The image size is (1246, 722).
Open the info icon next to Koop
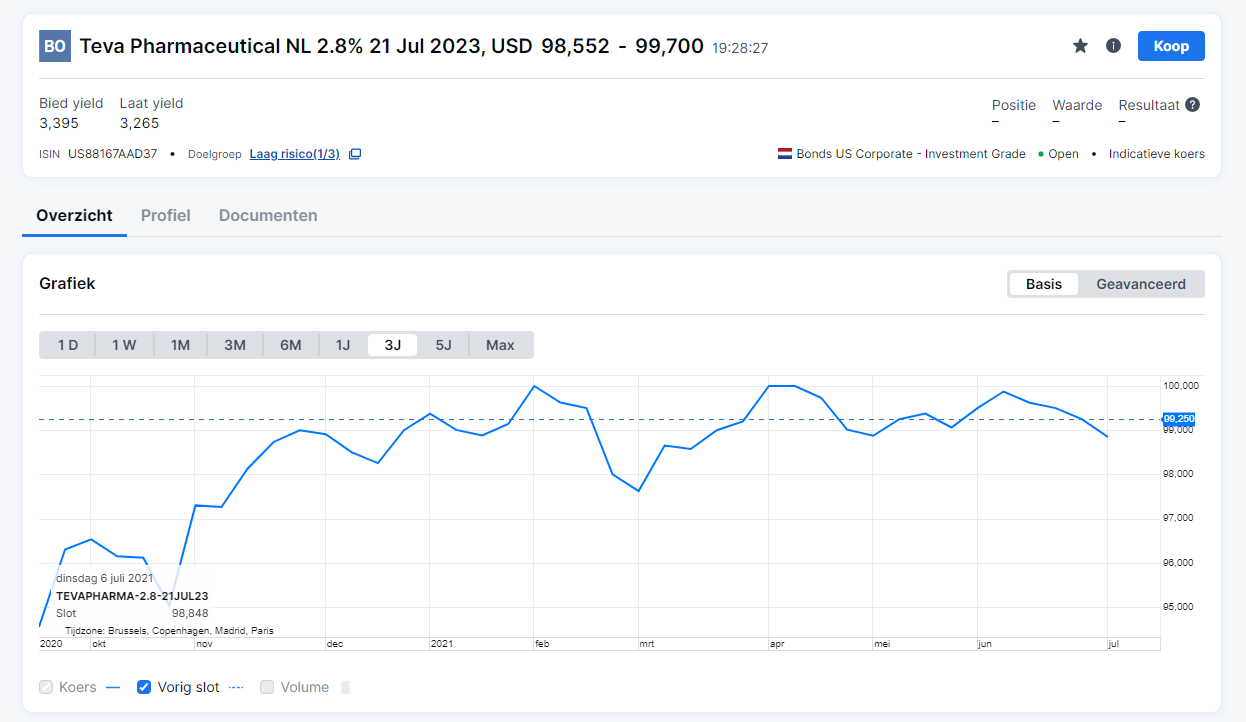[x=1113, y=46]
